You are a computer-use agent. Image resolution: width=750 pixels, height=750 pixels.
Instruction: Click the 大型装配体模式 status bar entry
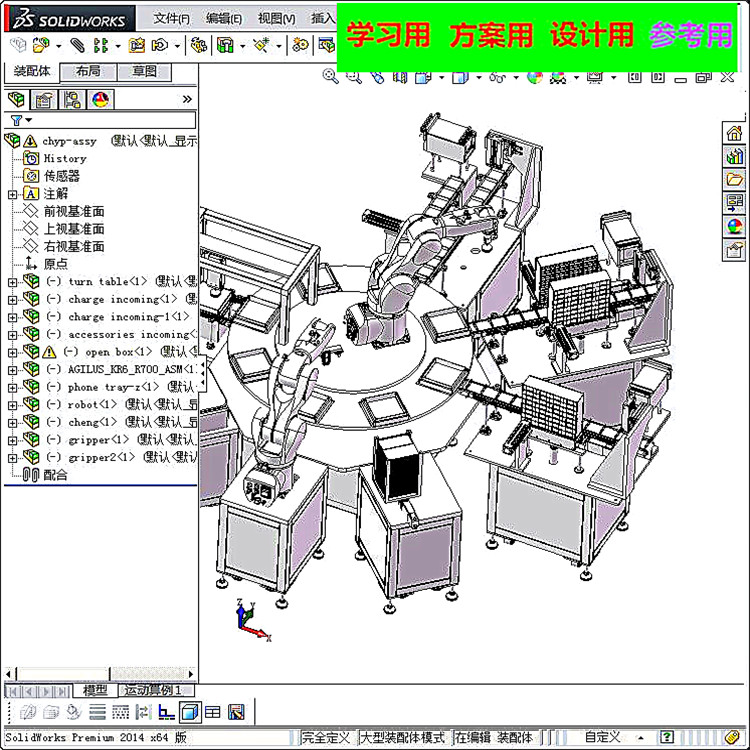pos(403,737)
